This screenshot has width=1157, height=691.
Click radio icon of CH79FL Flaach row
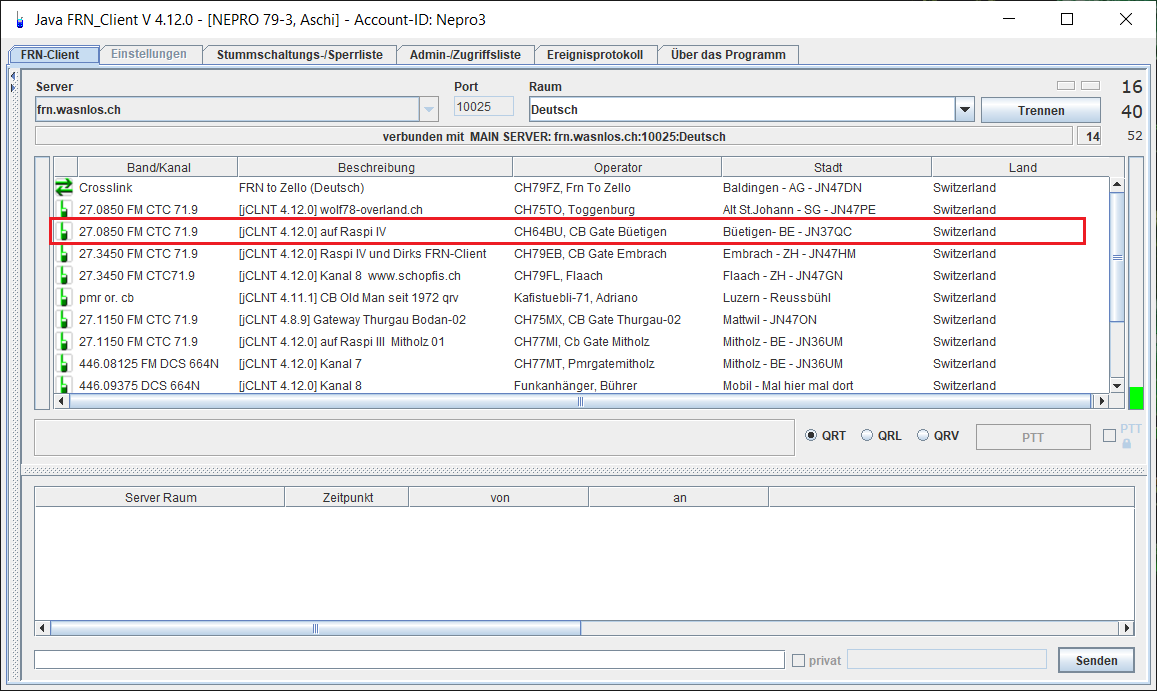tap(64, 276)
